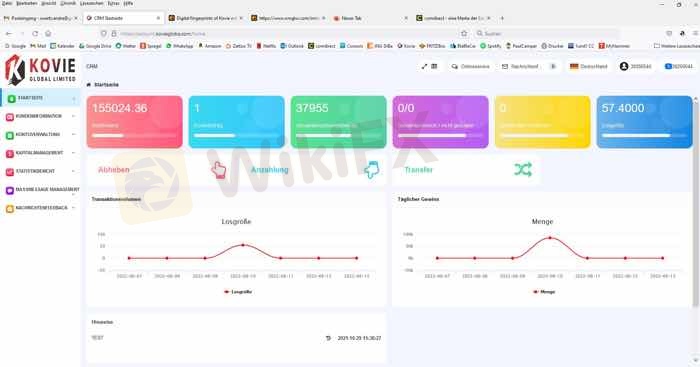Open the Abheben withdraw hand icon
Image resolution: width=700 pixels, height=367 pixels.
219,170
